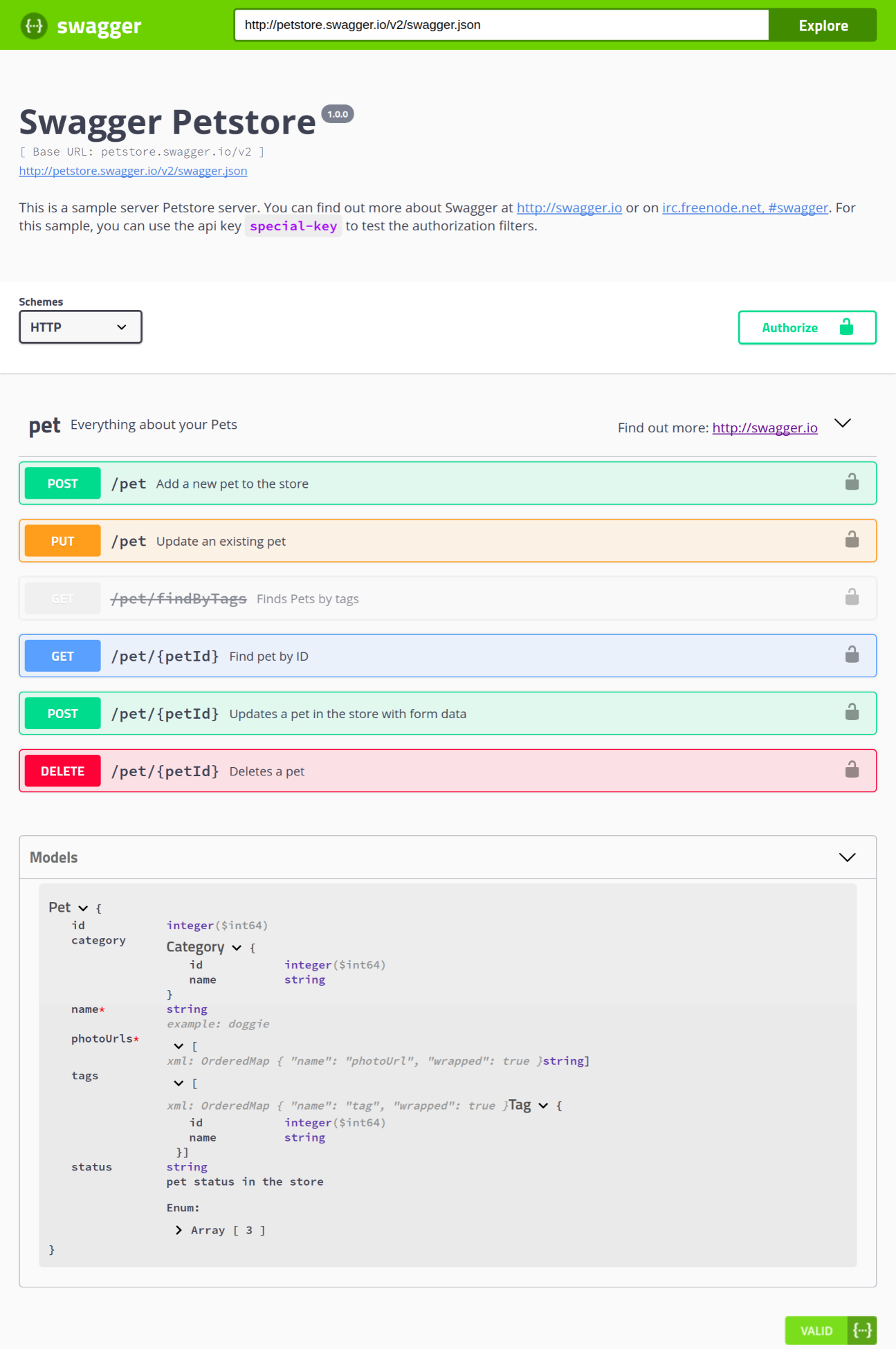Click lock icon on GET /pet/{petId} row
The height and width of the screenshot is (1349, 896).
(852, 654)
